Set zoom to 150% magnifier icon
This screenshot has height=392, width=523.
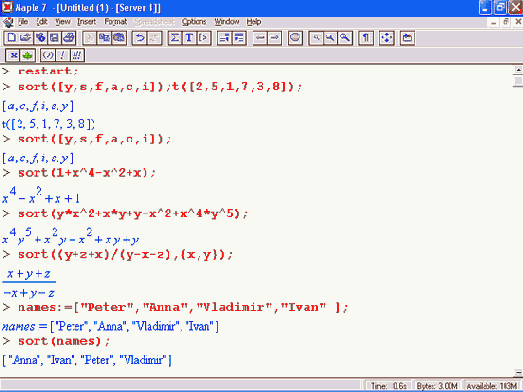pyautogui.click(x=331, y=38)
